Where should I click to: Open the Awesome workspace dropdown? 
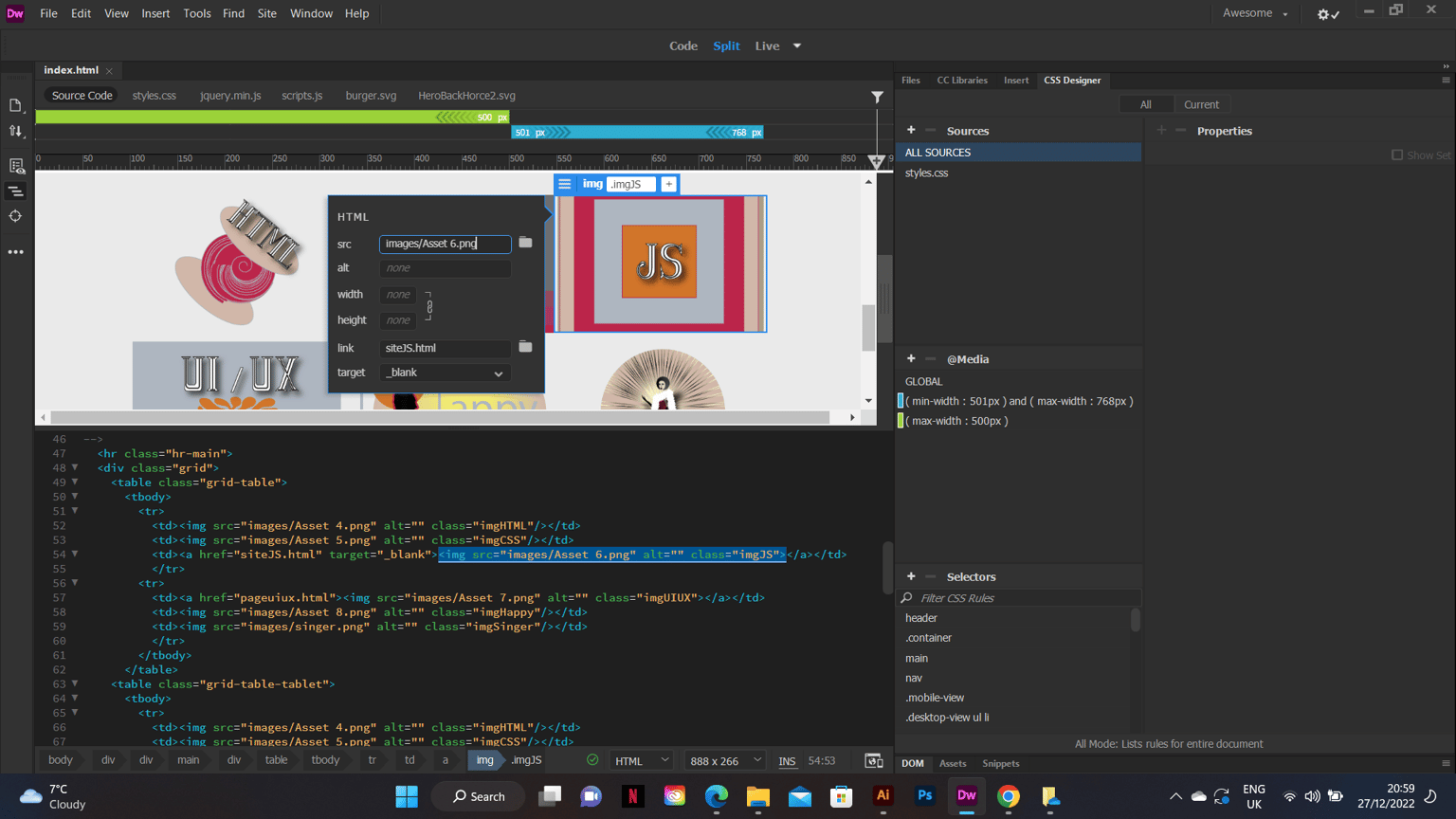tap(1255, 13)
